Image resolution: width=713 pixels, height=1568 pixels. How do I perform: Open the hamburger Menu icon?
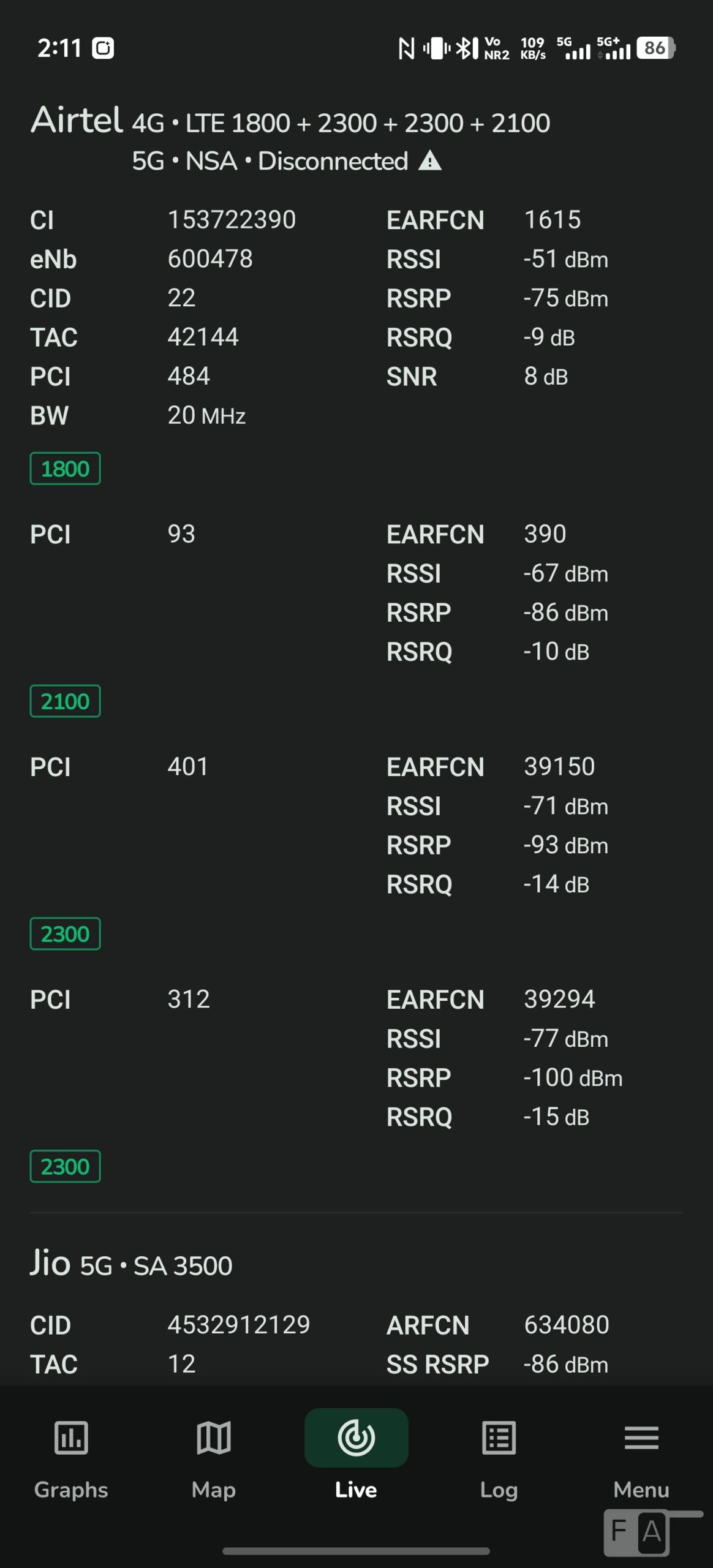pyautogui.click(x=641, y=1437)
